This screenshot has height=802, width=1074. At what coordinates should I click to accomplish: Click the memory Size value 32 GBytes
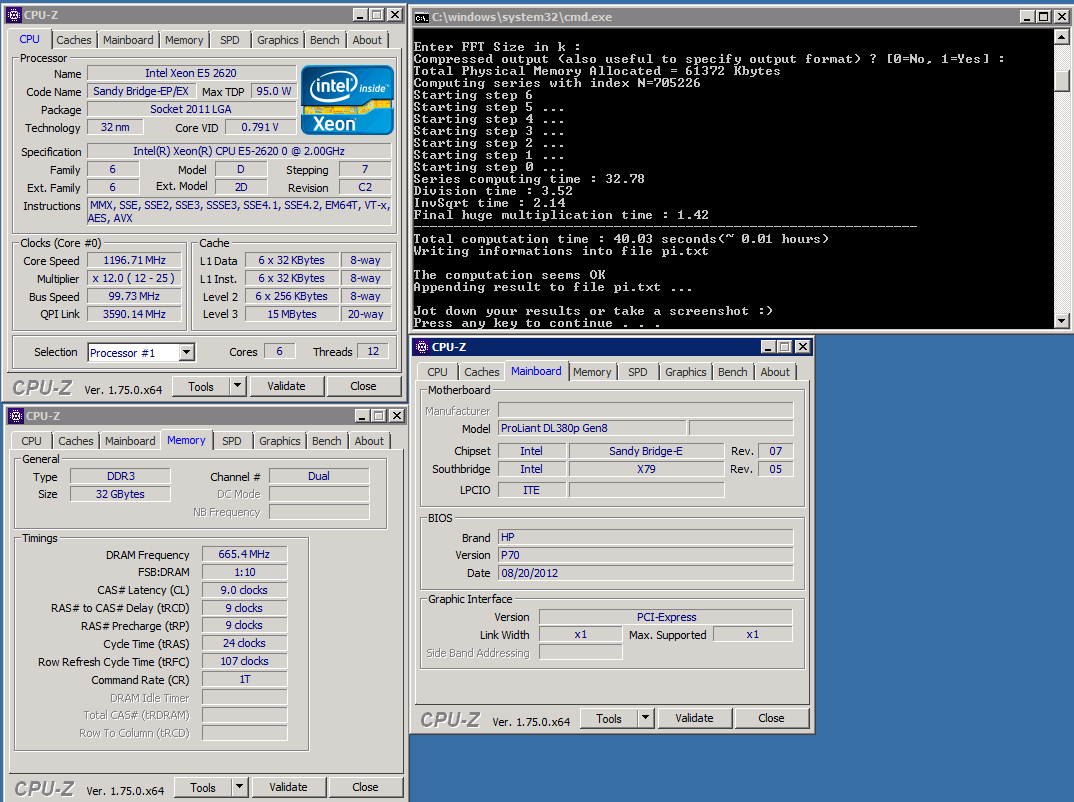(x=121, y=494)
